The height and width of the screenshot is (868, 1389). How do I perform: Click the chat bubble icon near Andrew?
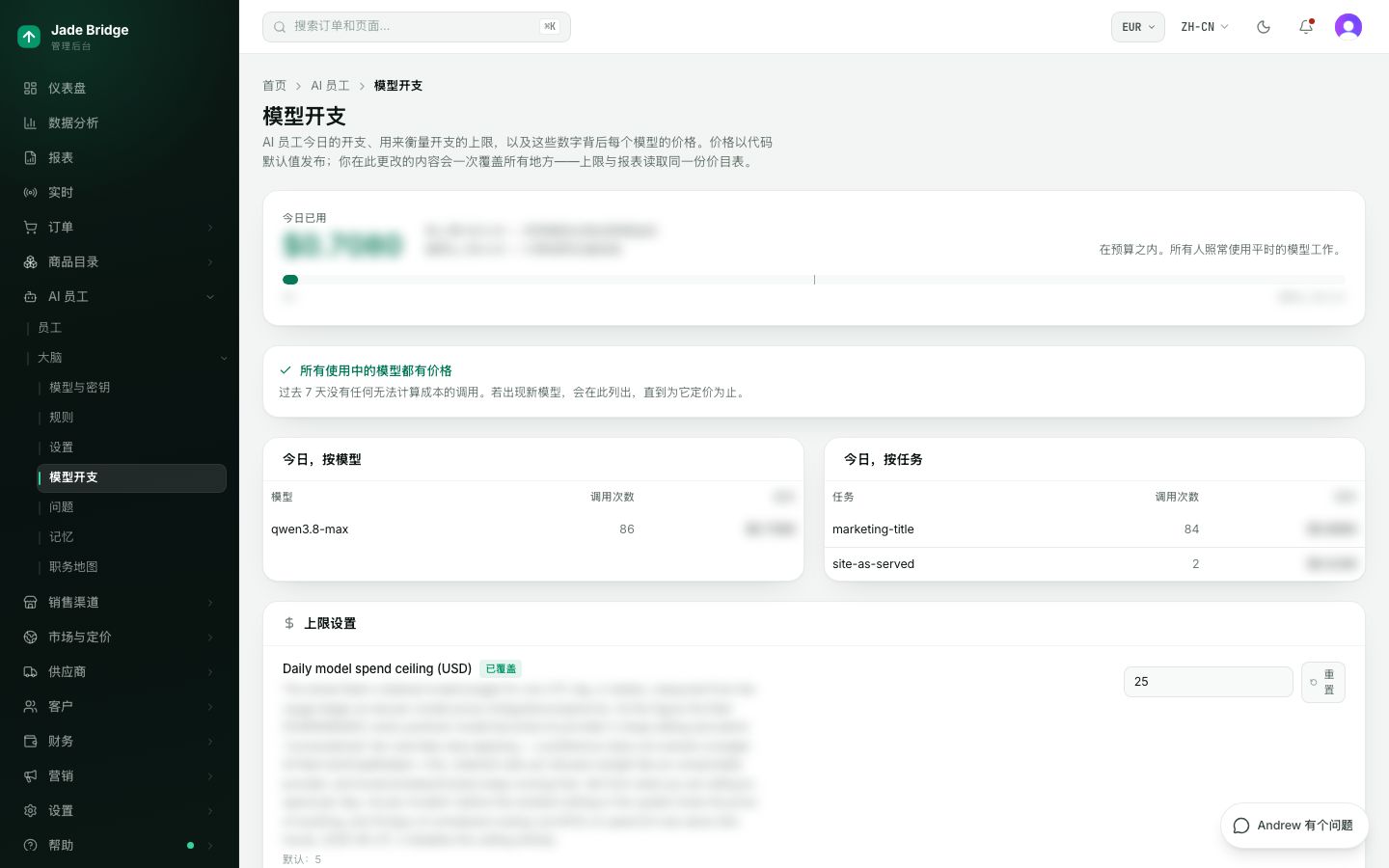coord(1241,826)
